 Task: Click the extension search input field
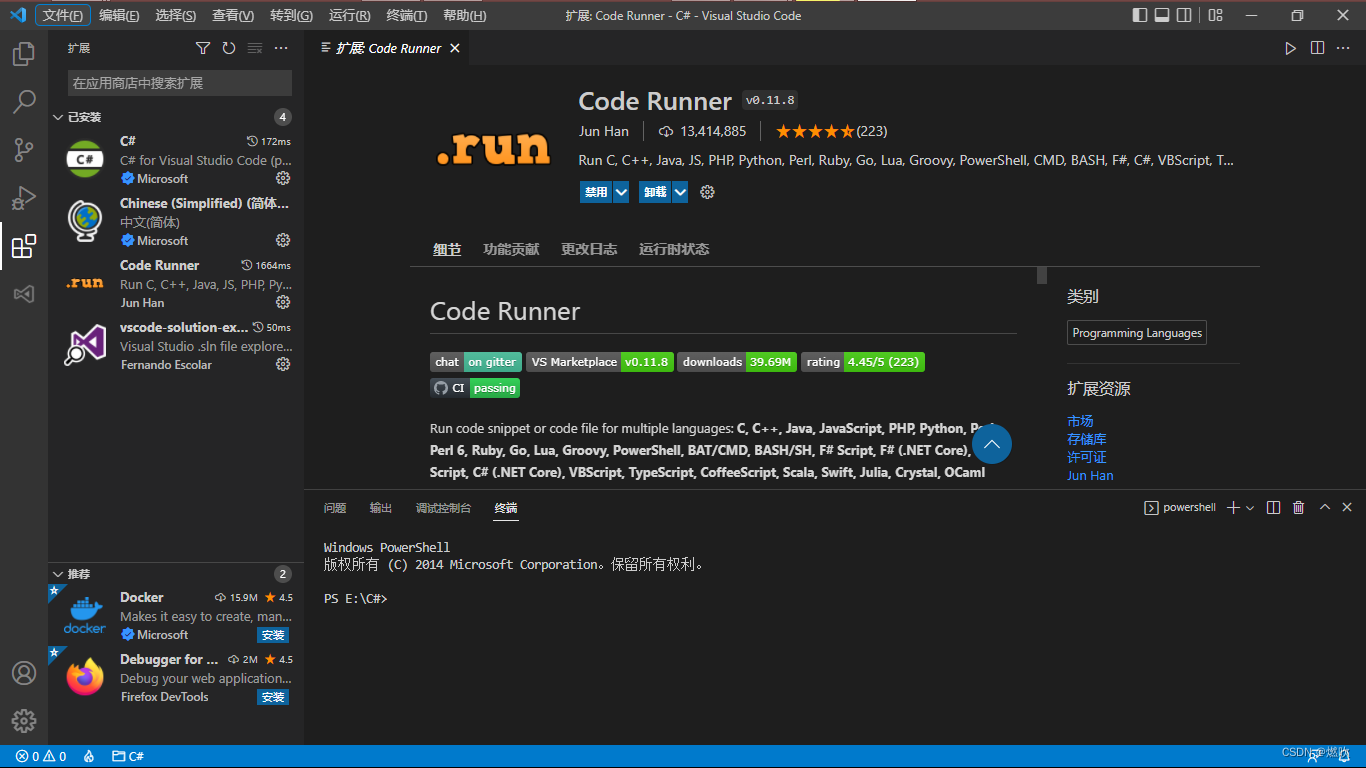(180, 83)
